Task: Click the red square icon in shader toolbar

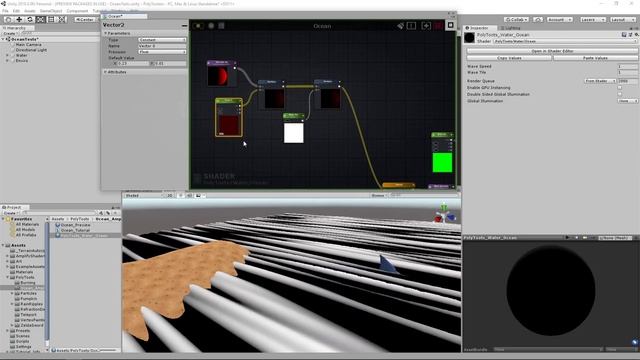Action: [438, 26]
